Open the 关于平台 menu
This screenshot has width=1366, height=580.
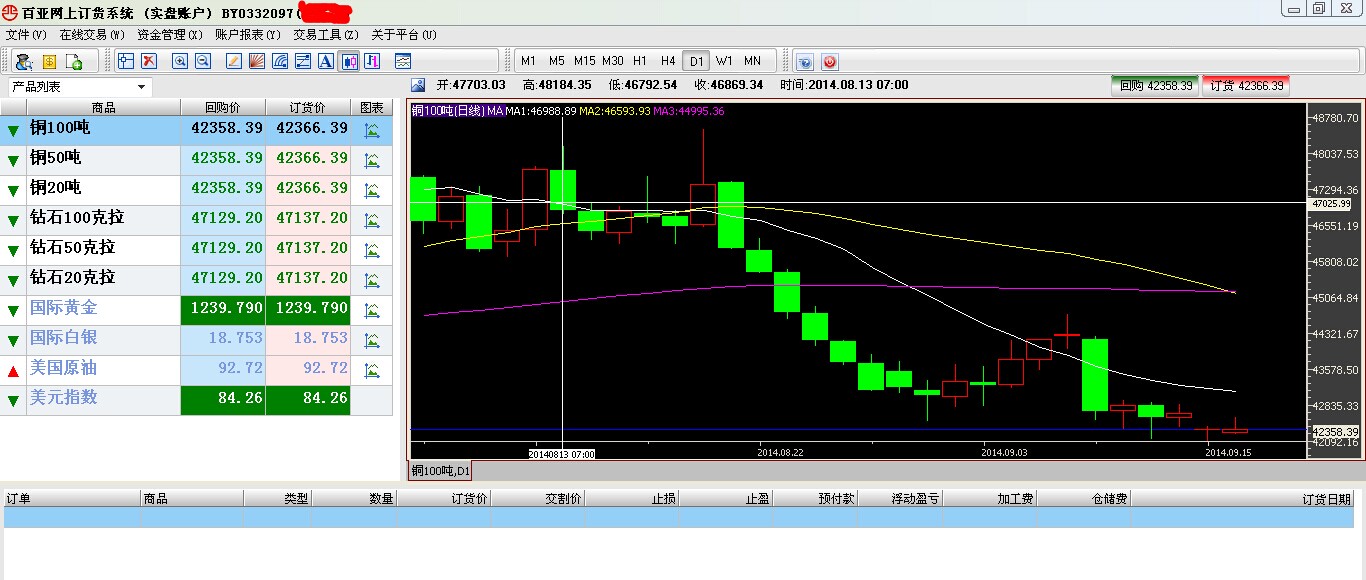(404, 35)
